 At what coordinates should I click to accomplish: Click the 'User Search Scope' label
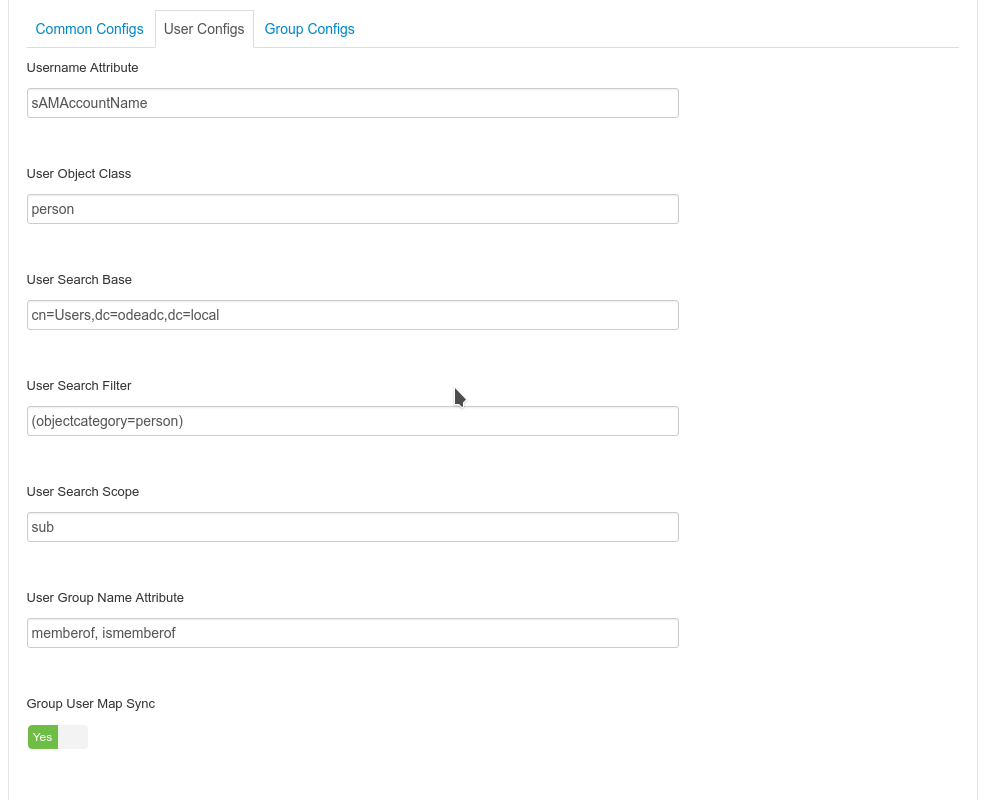point(83,492)
